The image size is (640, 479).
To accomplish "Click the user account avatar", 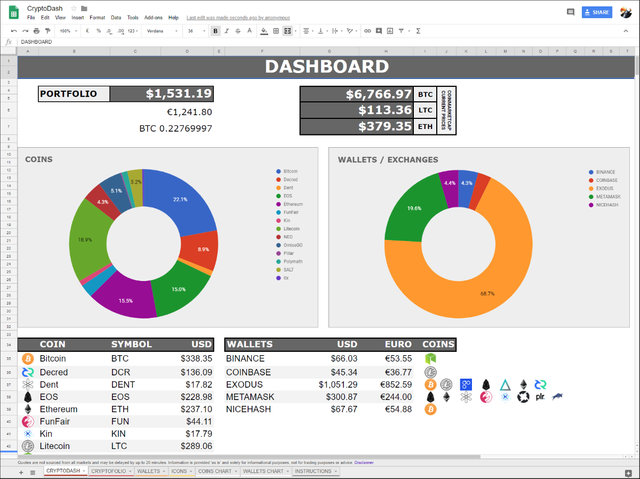I will [x=626, y=12].
